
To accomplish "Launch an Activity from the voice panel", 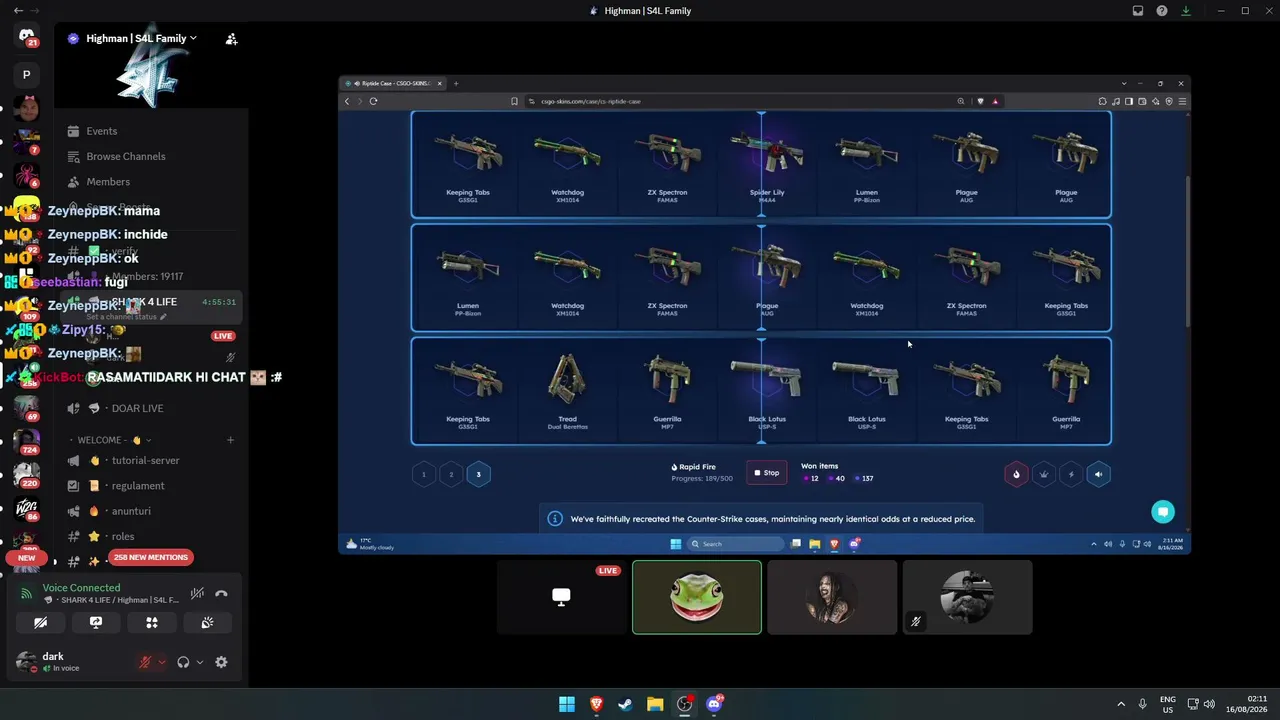I will [x=152, y=622].
